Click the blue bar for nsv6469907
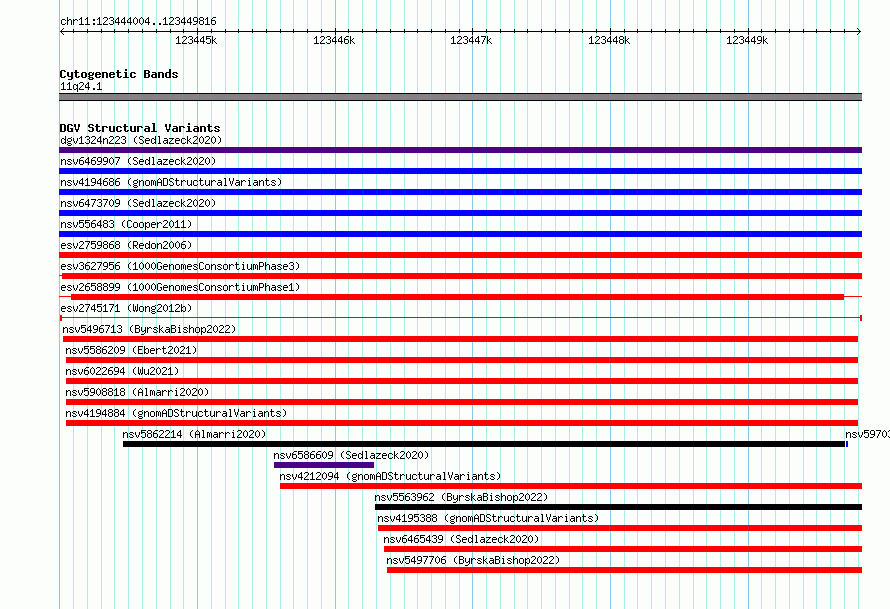This screenshot has width=890, height=609. 460,171
